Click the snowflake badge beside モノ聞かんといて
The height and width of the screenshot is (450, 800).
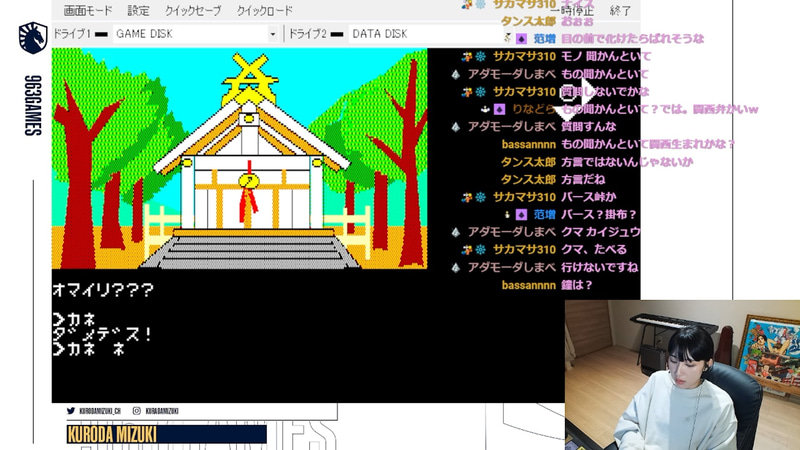(481, 57)
